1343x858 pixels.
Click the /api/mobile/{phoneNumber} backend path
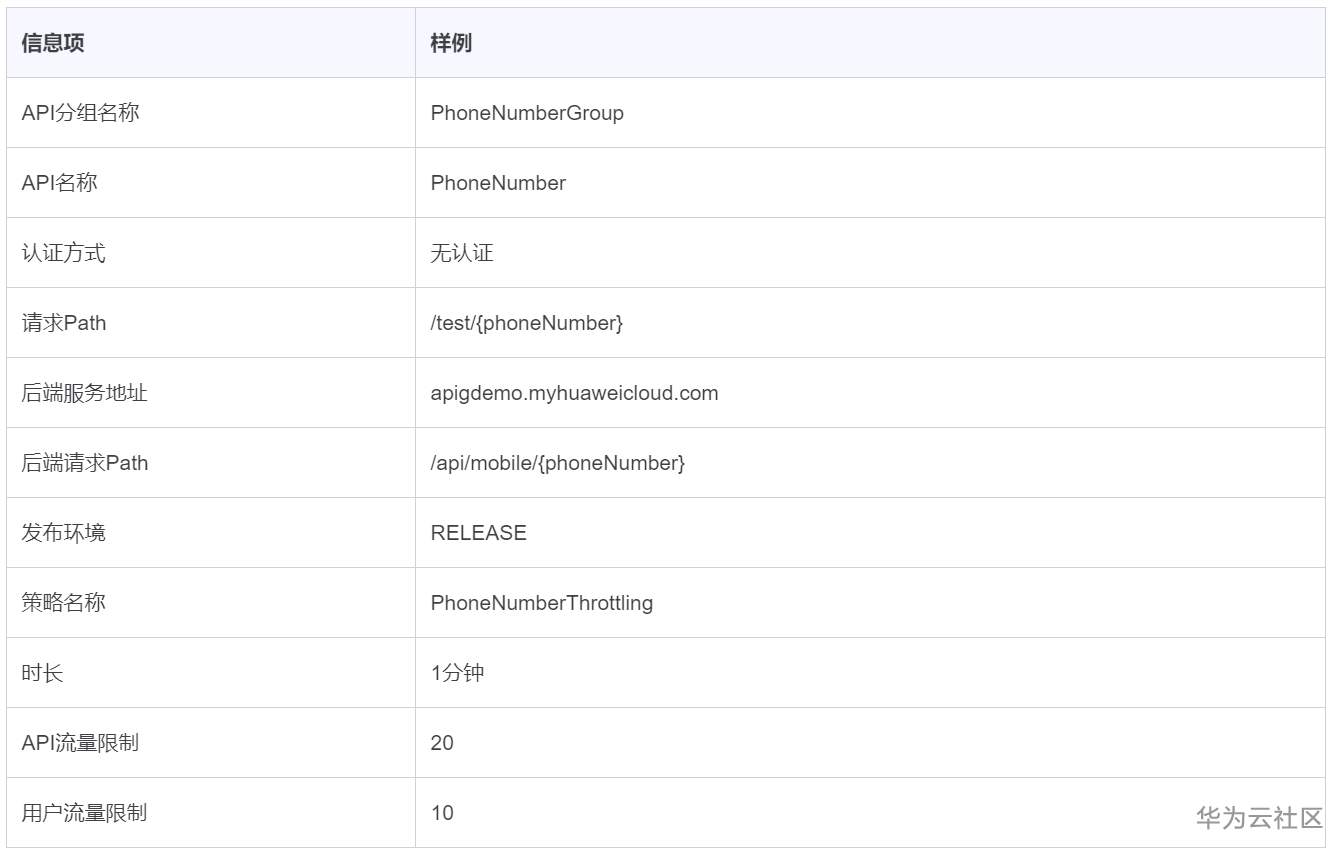click(557, 463)
